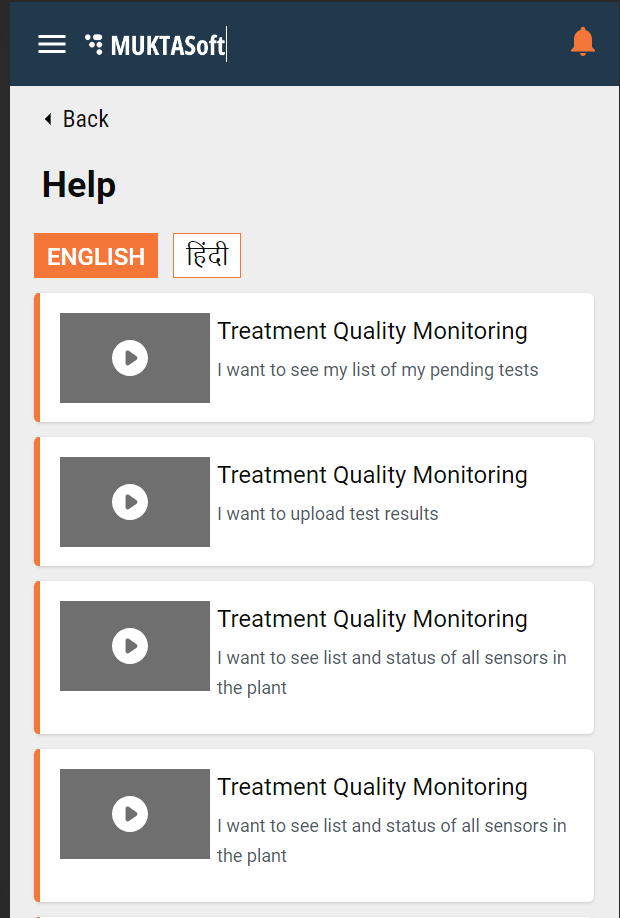Select Treatment Quality Monitoring title above upload test results
This screenshot has width=620, height=918.
(x=372, y=475)
